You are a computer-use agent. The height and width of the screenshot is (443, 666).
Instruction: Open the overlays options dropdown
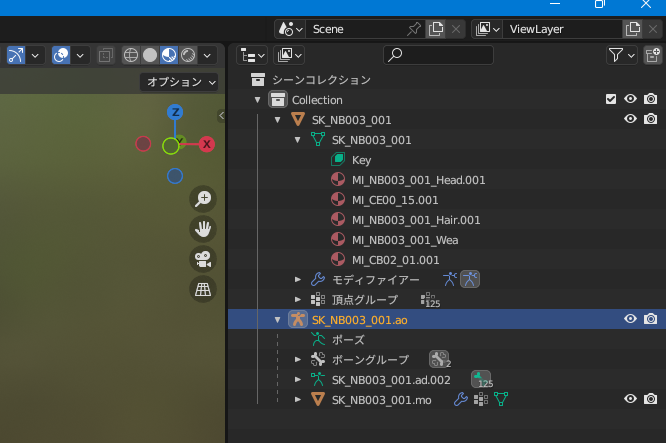pyautogui.click(x=80, y=55)
